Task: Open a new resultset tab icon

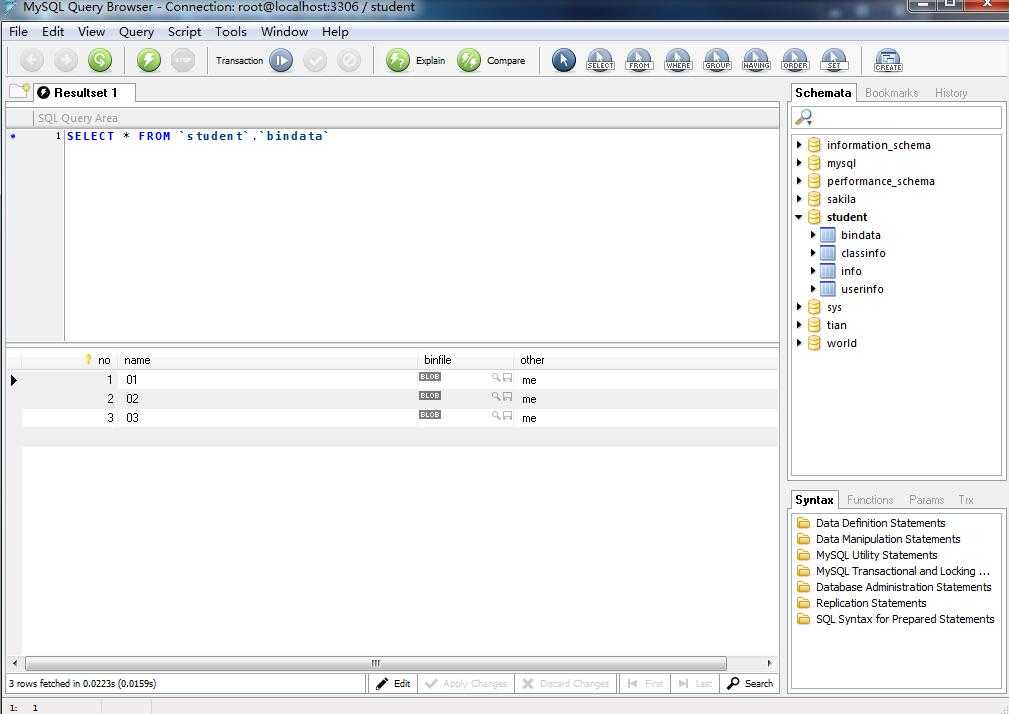Action: click(x=19, y=92)
